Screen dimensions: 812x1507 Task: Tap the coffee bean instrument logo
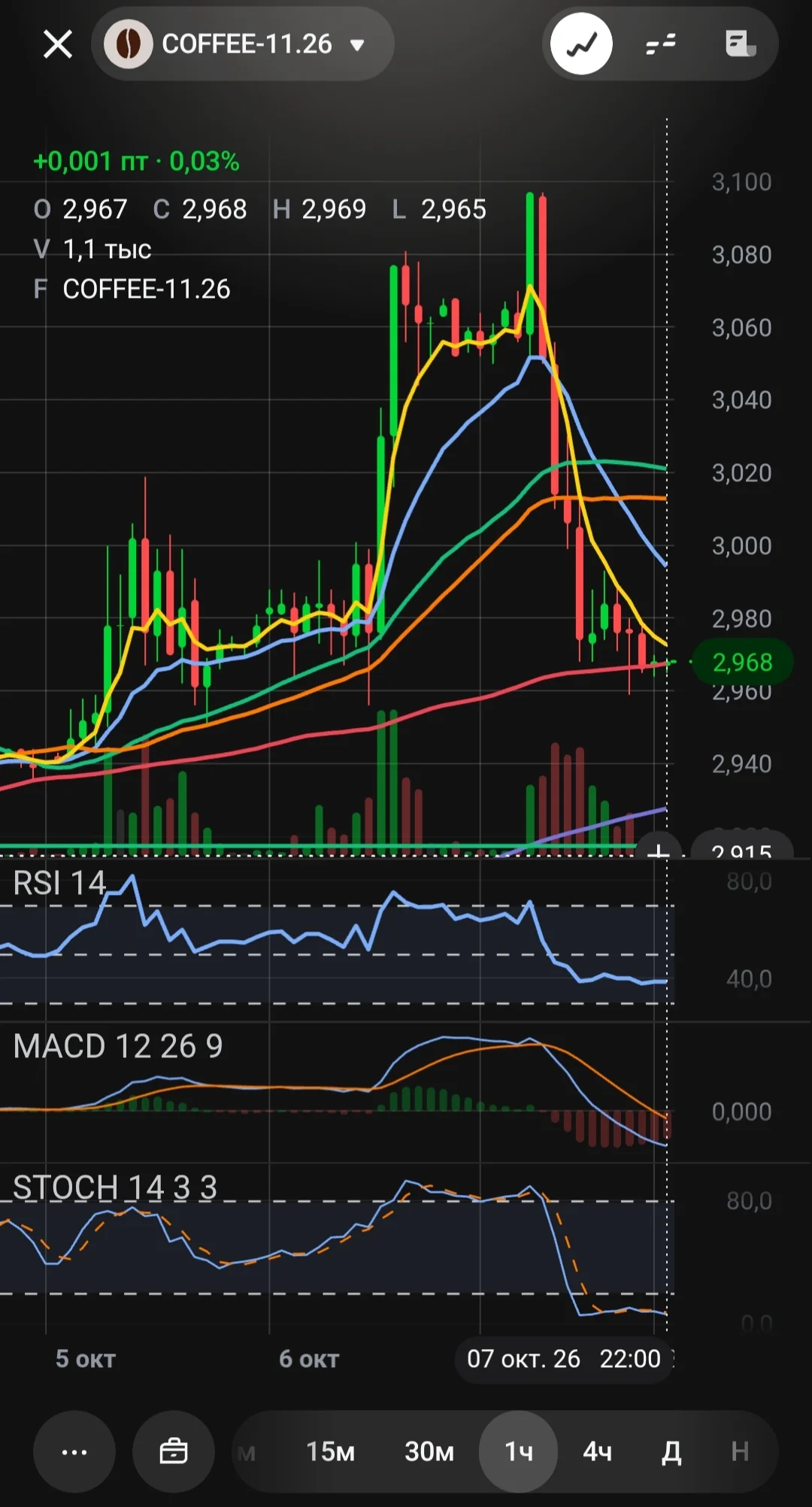pyautogui.click(x=128, y=44)
